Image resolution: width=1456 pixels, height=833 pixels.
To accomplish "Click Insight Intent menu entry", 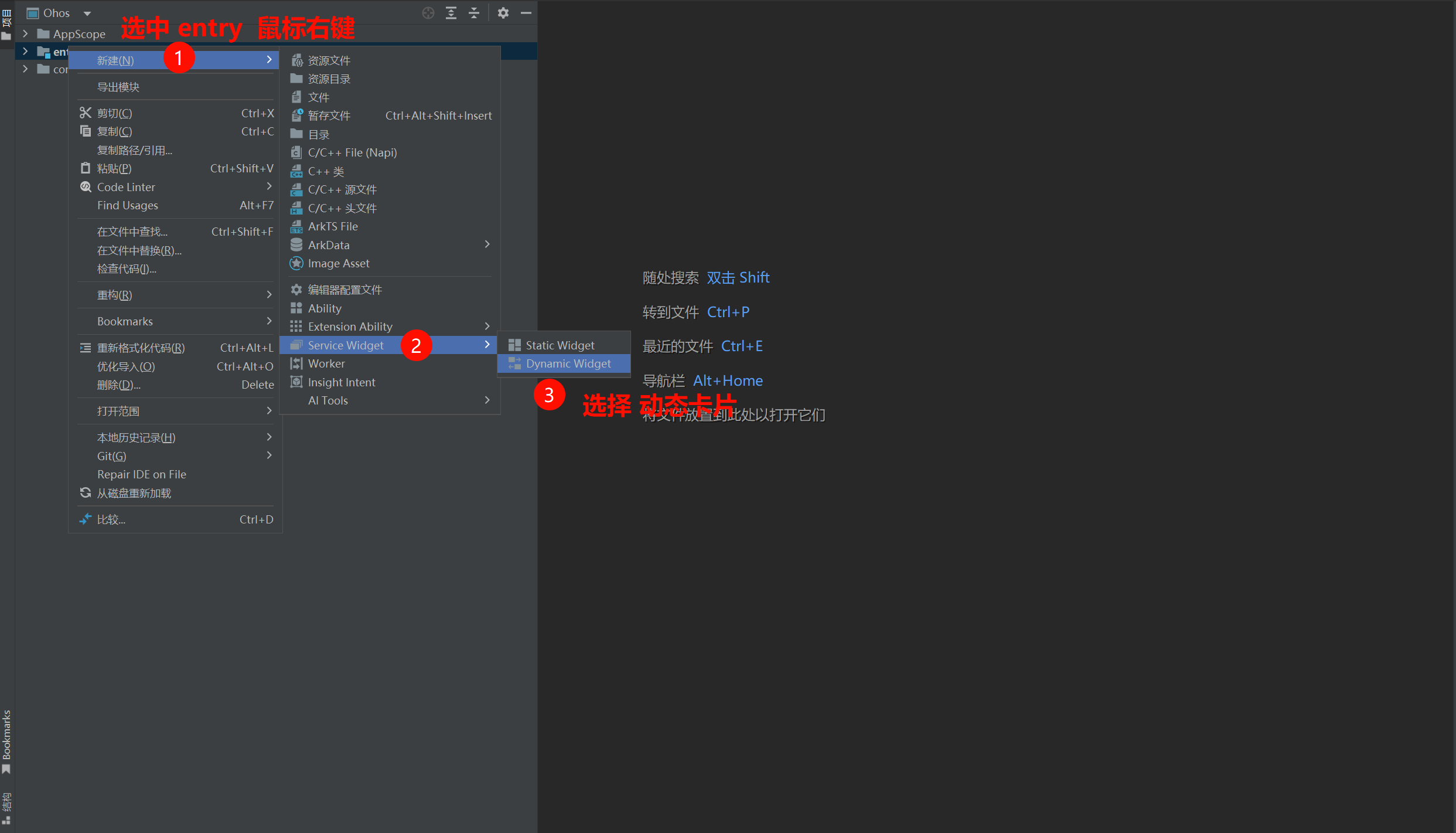I will (x=341, y=382).
